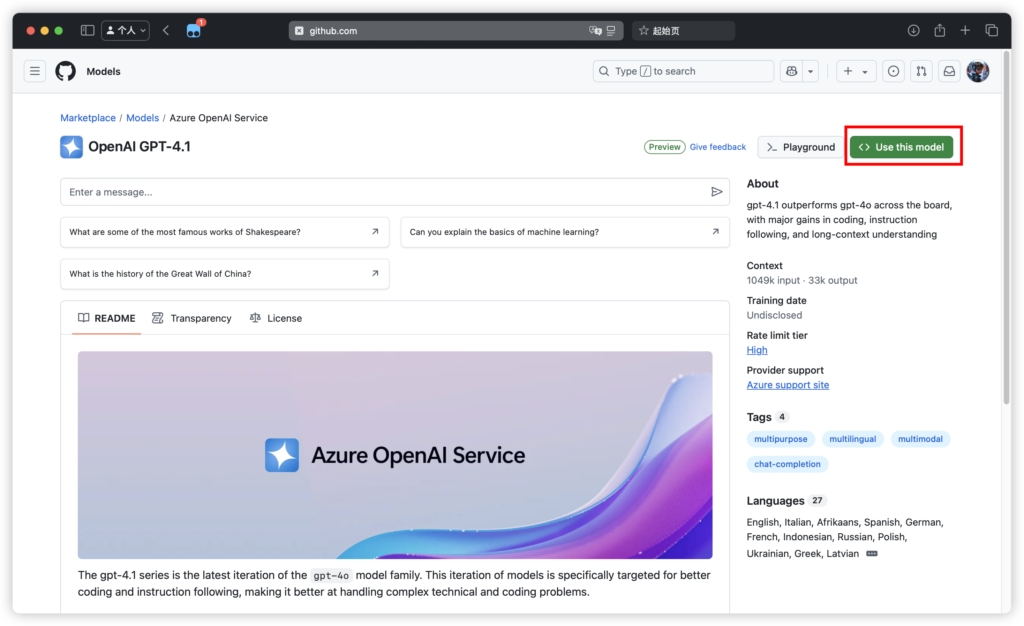Select the machine learning basics prompt
Image resolution: width=1024 pixels, height=626 pixels.
coord(565,232)
